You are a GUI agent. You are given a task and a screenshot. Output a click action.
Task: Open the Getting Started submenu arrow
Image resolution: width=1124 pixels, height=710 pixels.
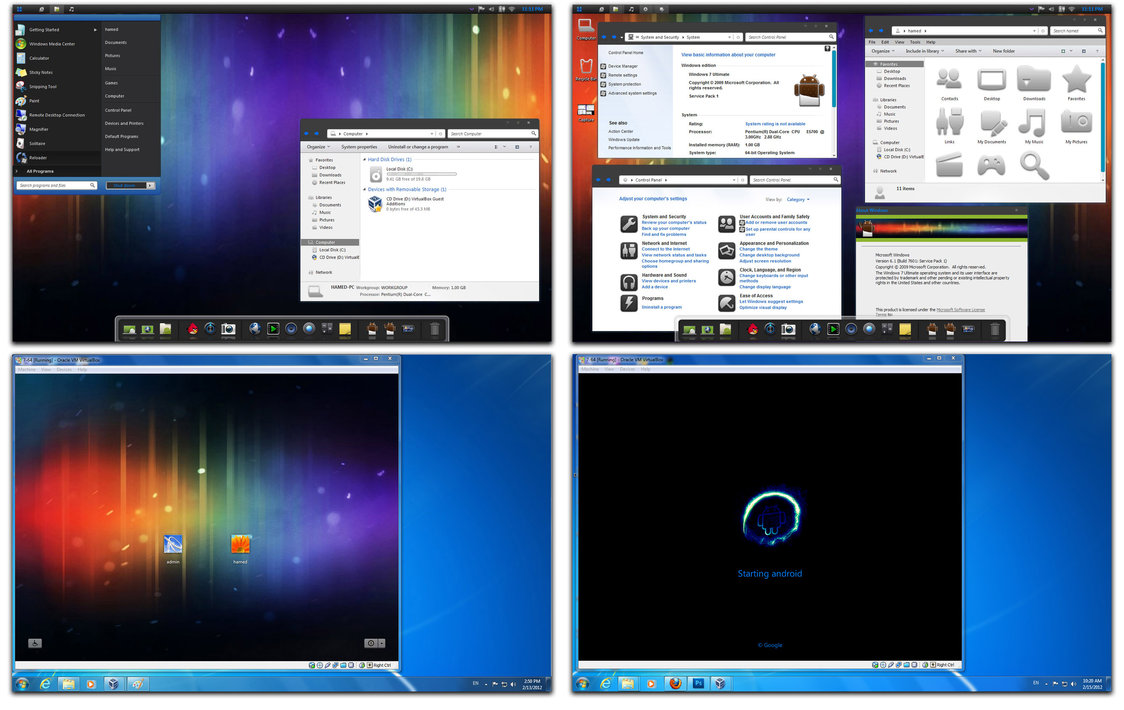click(x=95, y=29)
